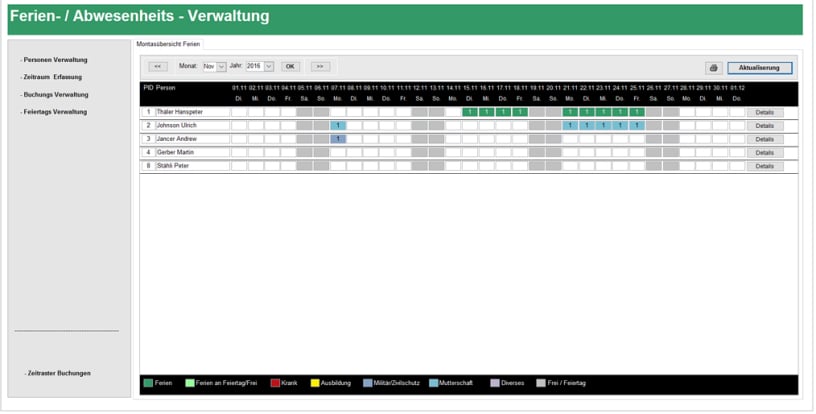Go to previous month with << button
816x414 pixels.
(158, 66)
